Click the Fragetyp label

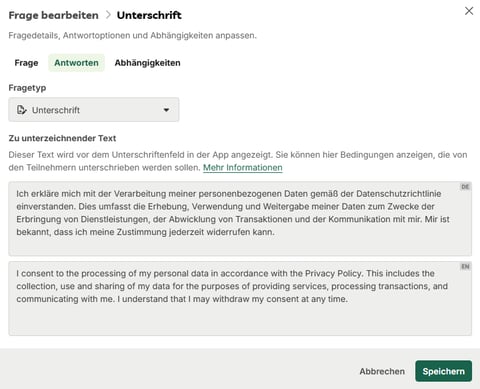pos(27,88)
